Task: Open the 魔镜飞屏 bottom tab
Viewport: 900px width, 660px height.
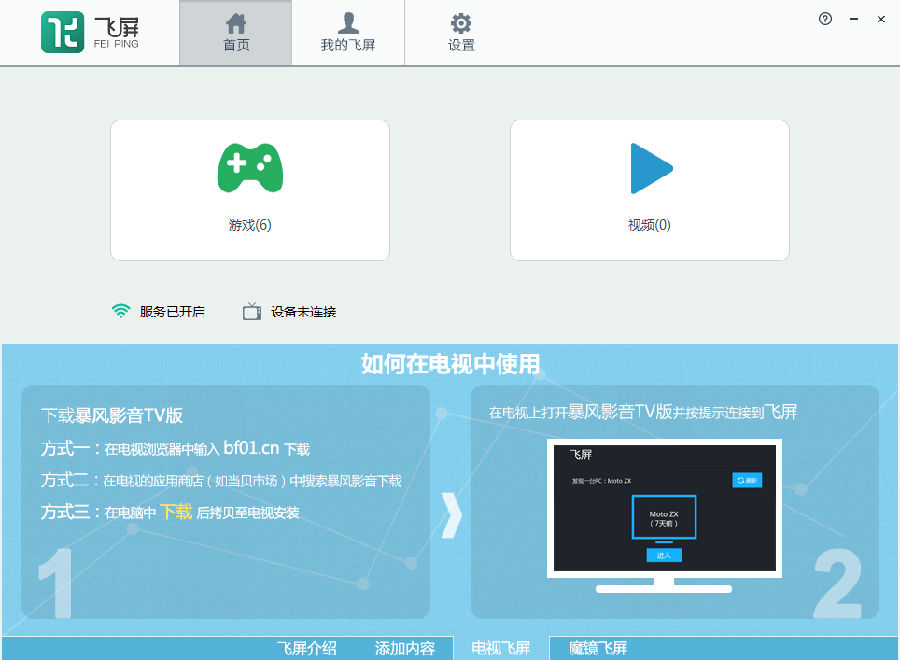Action: pos(598,649)
